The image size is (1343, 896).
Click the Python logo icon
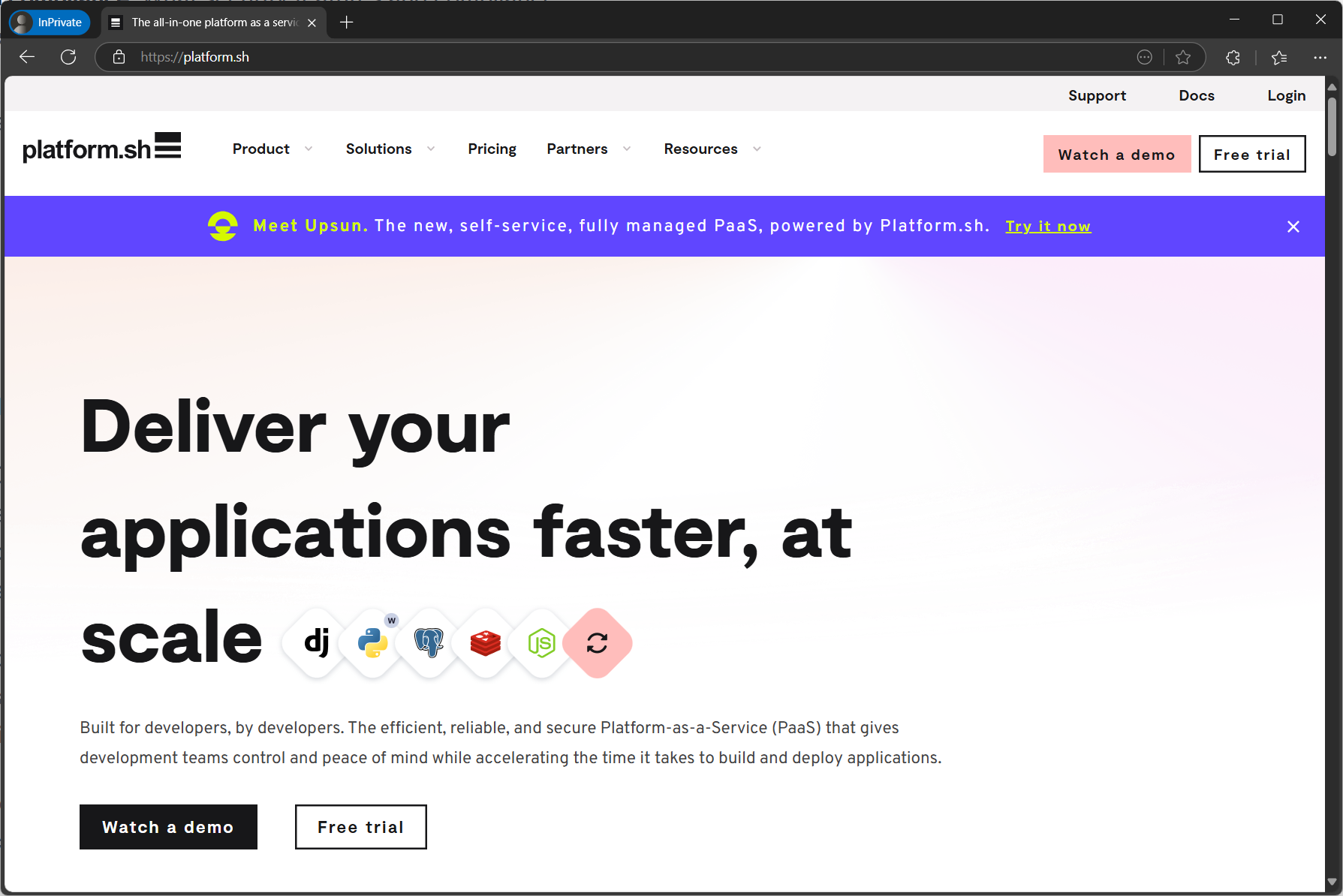(x=373, y=643)
